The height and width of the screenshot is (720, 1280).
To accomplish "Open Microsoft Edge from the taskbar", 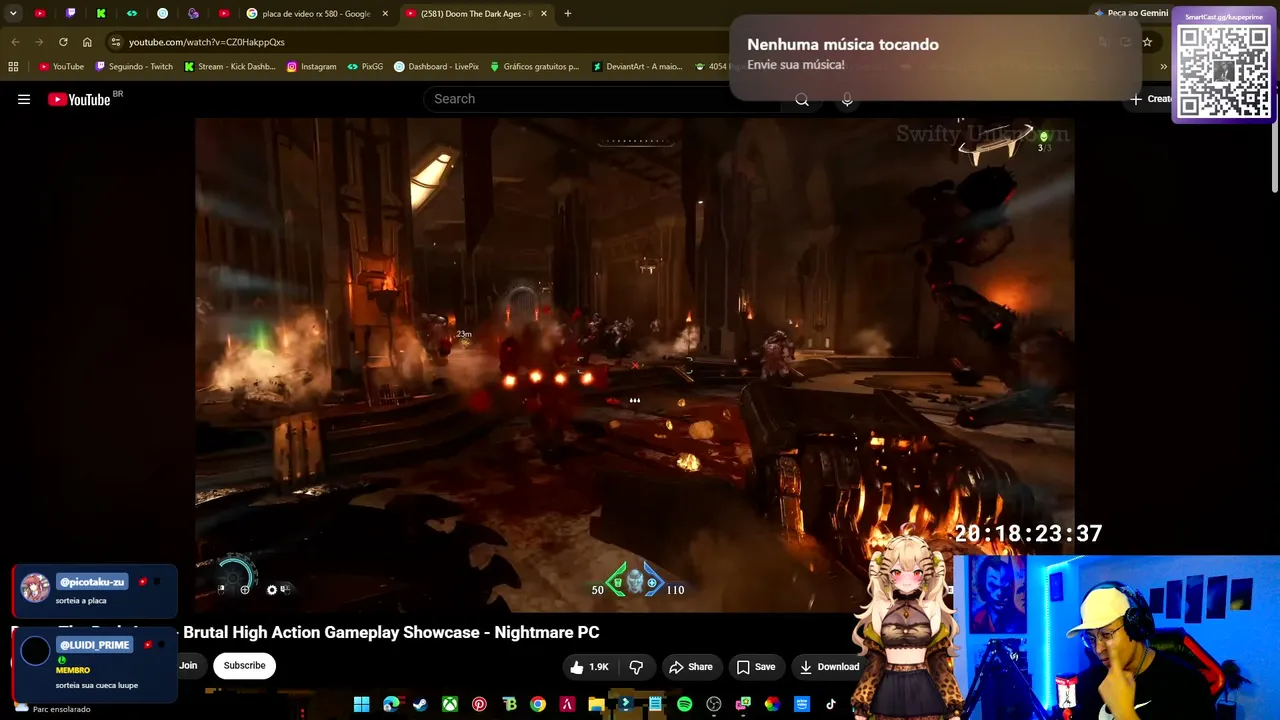I will coord(391,705).
